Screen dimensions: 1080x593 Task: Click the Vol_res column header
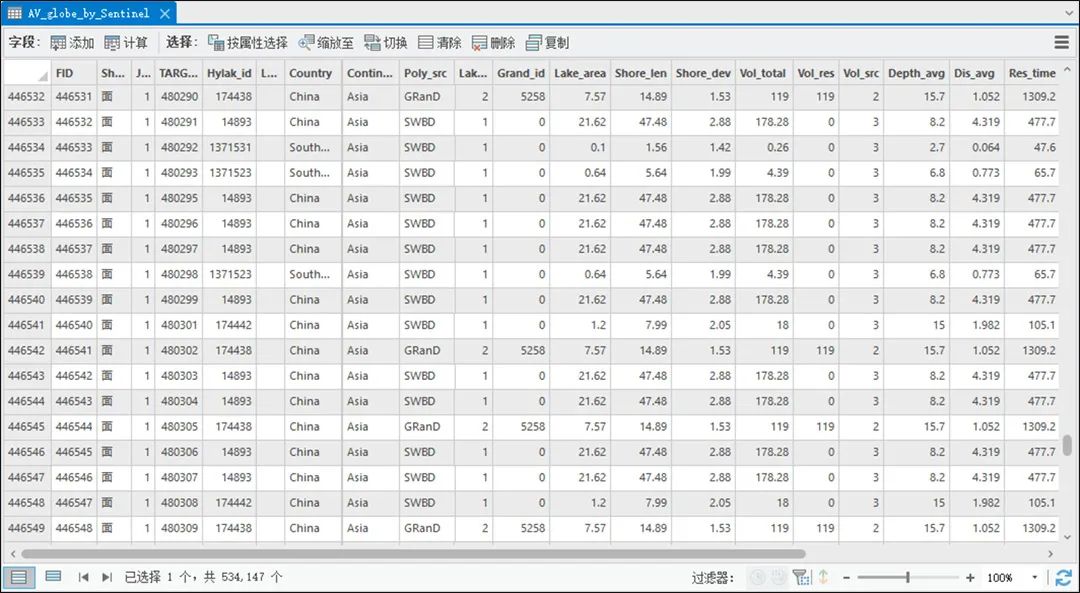click(x=816, y=73)
